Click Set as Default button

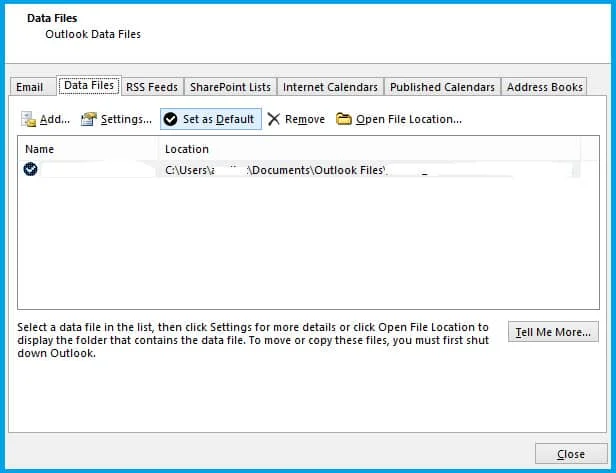point(211,119)
